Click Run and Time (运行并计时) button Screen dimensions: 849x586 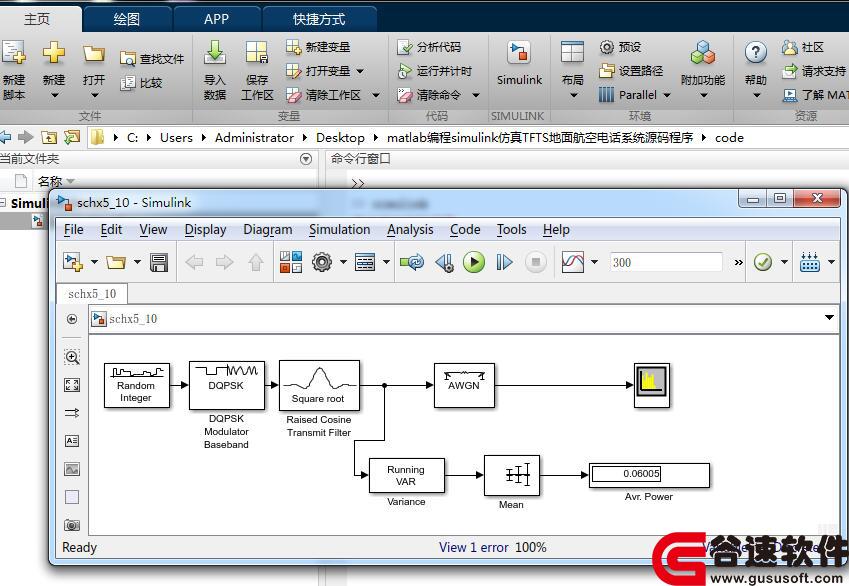[434, 71]
